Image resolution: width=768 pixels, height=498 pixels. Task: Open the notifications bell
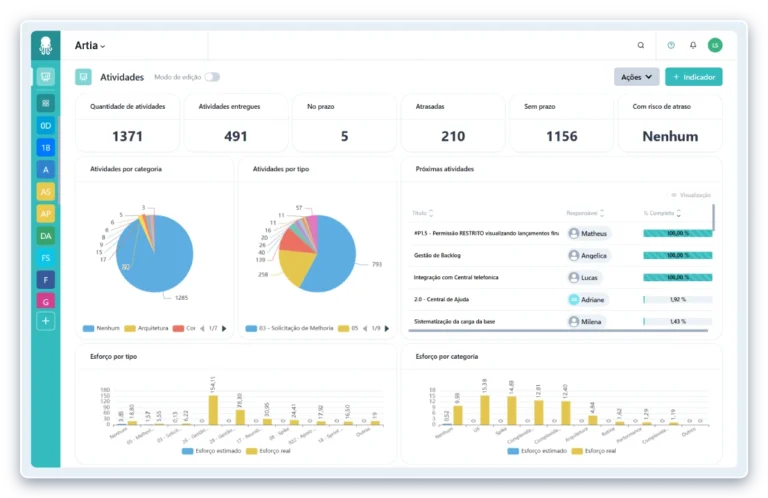click(x=693, y=45)
